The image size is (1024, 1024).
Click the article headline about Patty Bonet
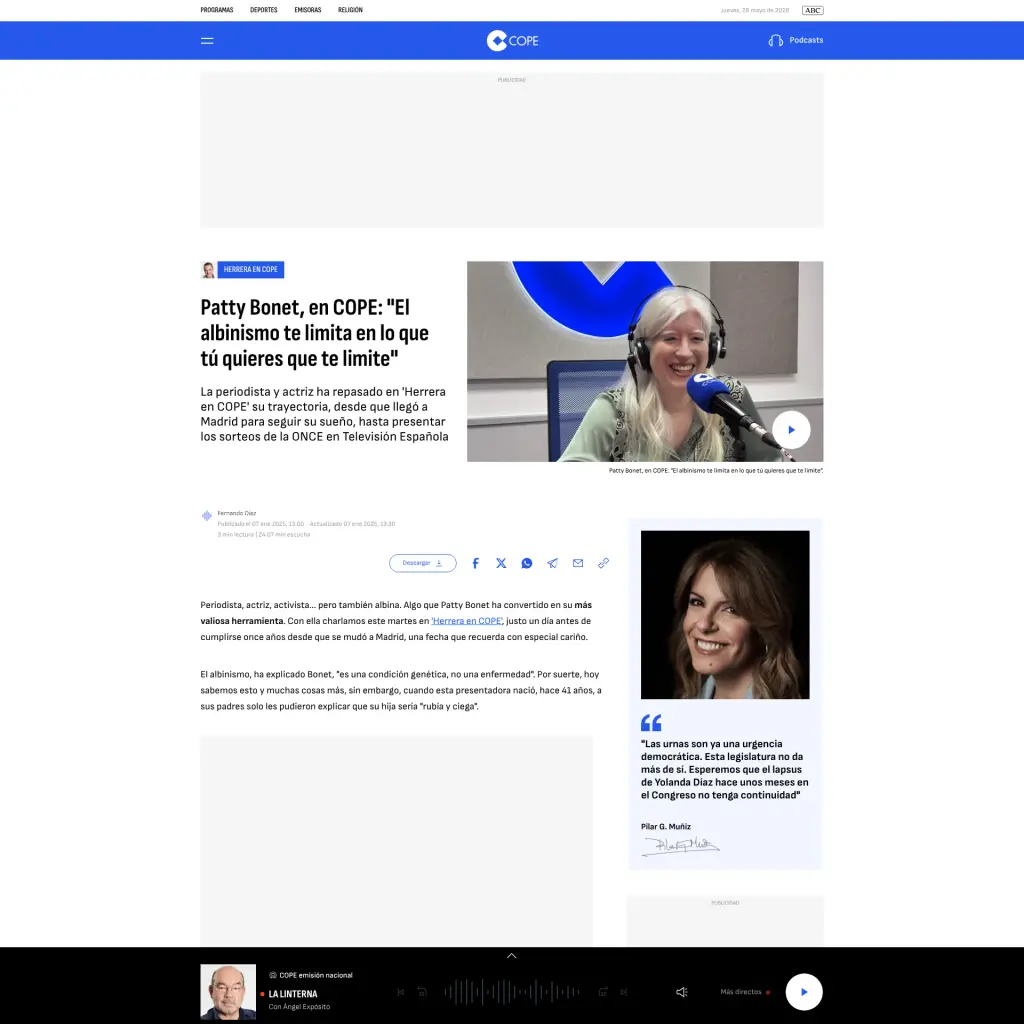coord(314,333)
